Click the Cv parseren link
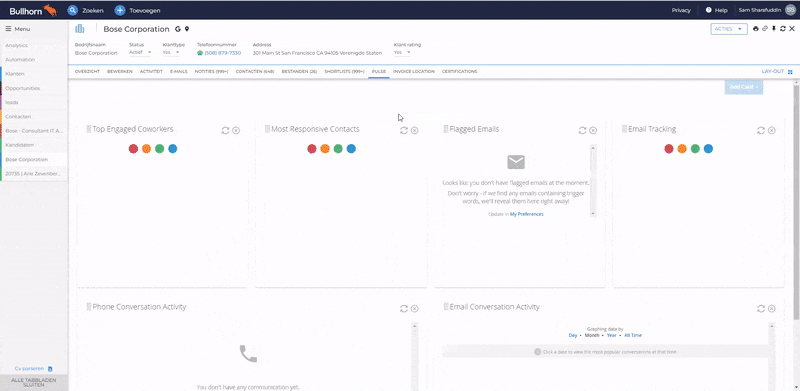Viewport: 800px width, 391px height. pyautogui.click(x=30, y=369)
